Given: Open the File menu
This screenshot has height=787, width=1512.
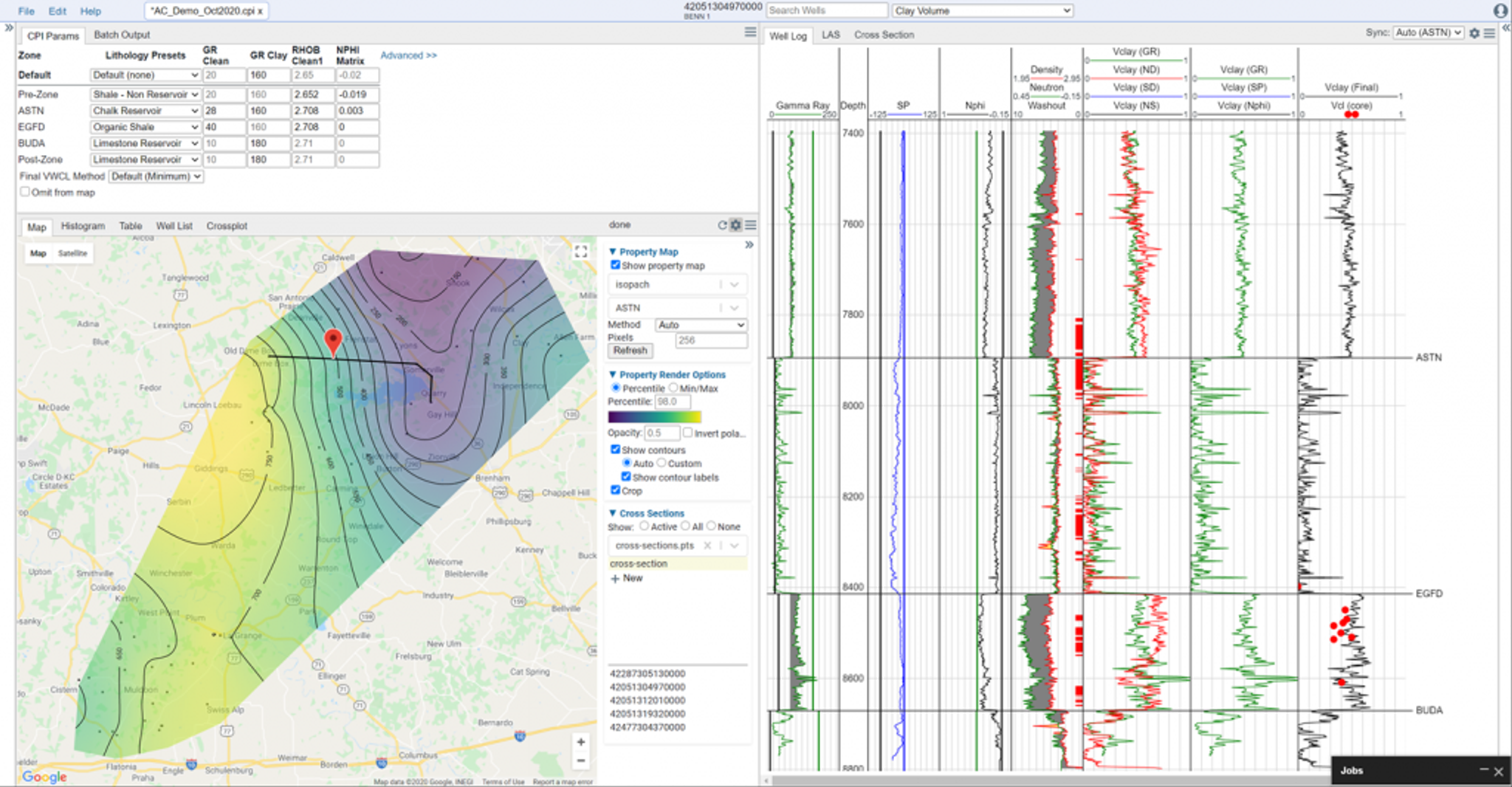Looking at the screenshot, I should pyautogui.click(x=26, y=11).
